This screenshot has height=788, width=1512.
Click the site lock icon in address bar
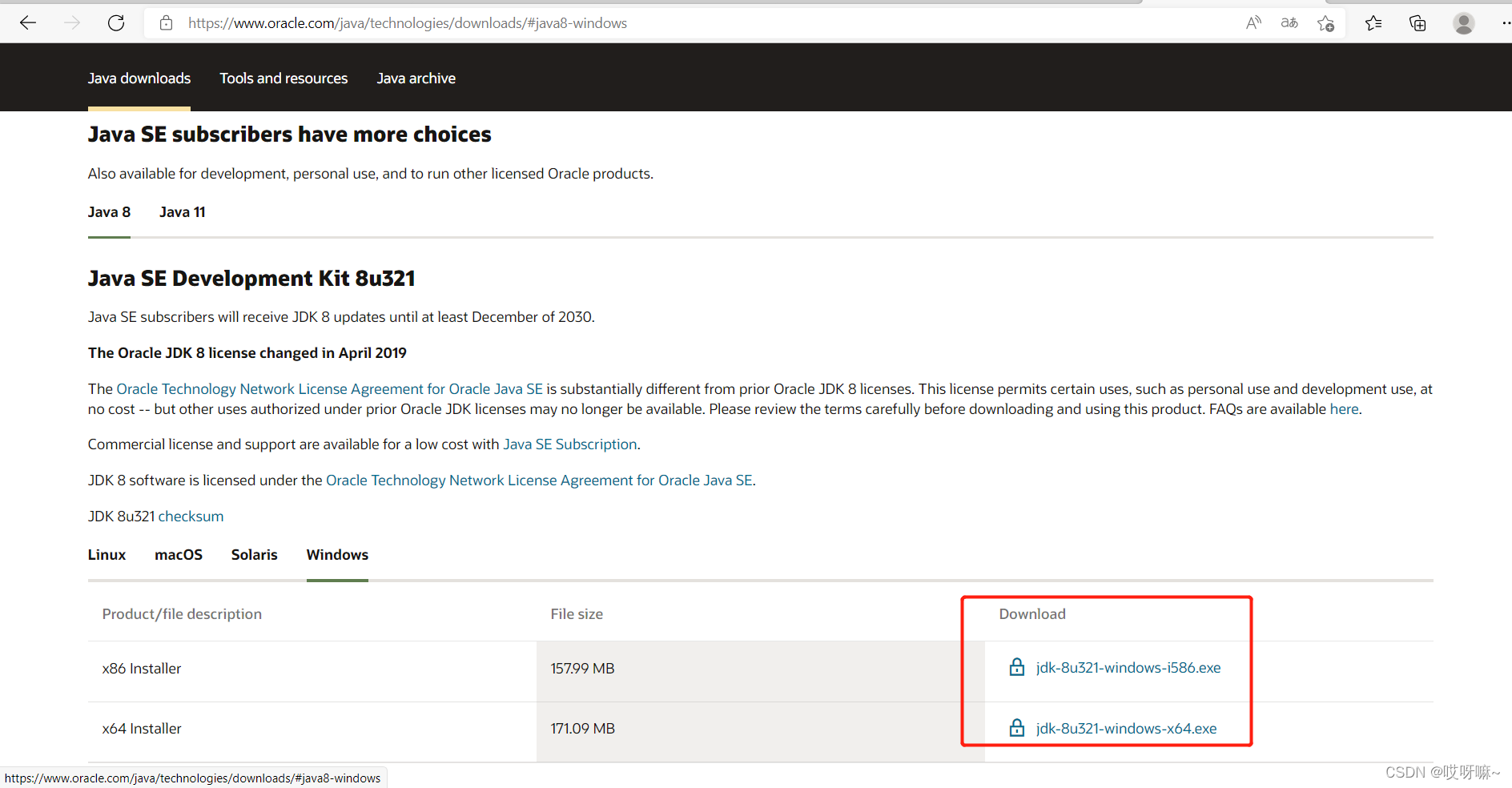point(166,23)
